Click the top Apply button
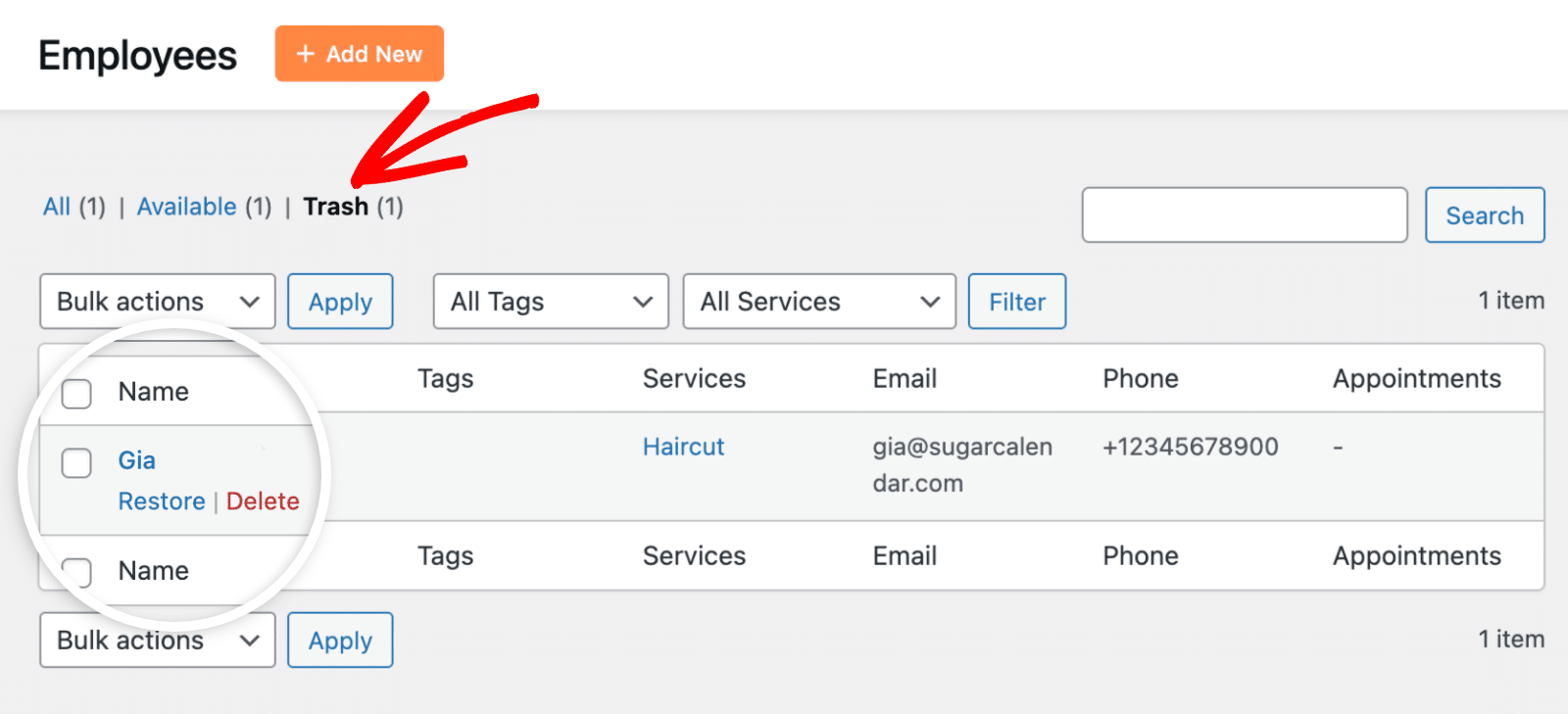The image size is (1568, 714). (340, 302)
